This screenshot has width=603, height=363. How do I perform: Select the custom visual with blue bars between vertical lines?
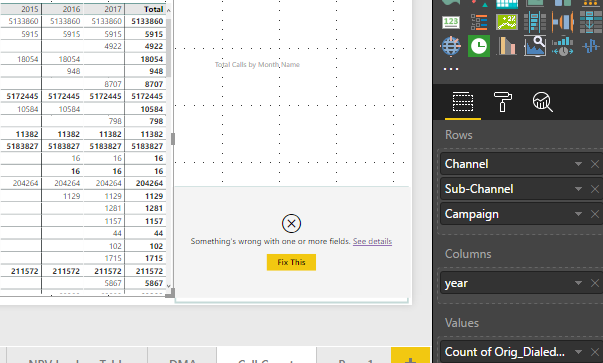[535, 22]
